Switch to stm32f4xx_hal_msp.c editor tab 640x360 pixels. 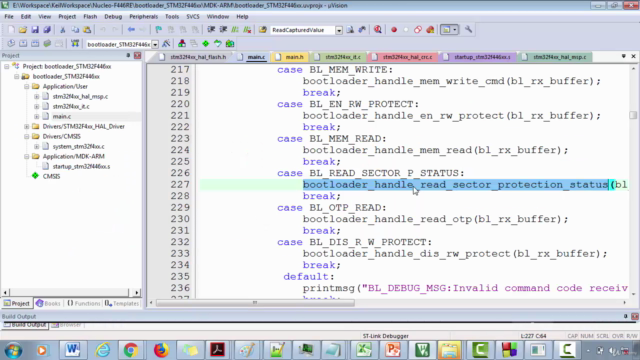(556, 57)
